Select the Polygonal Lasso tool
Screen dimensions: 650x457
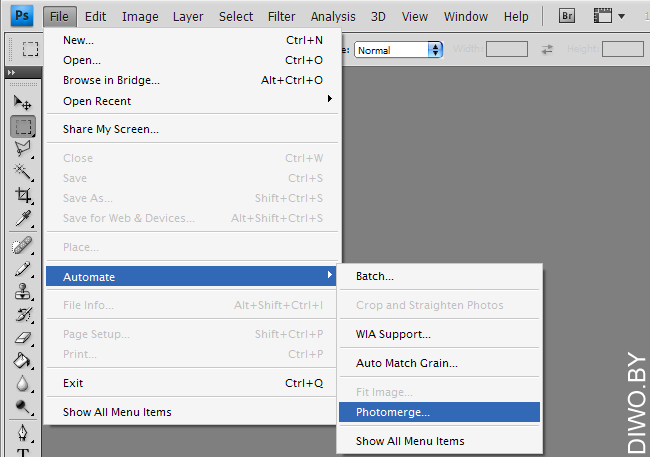click(x=22, y=149)
